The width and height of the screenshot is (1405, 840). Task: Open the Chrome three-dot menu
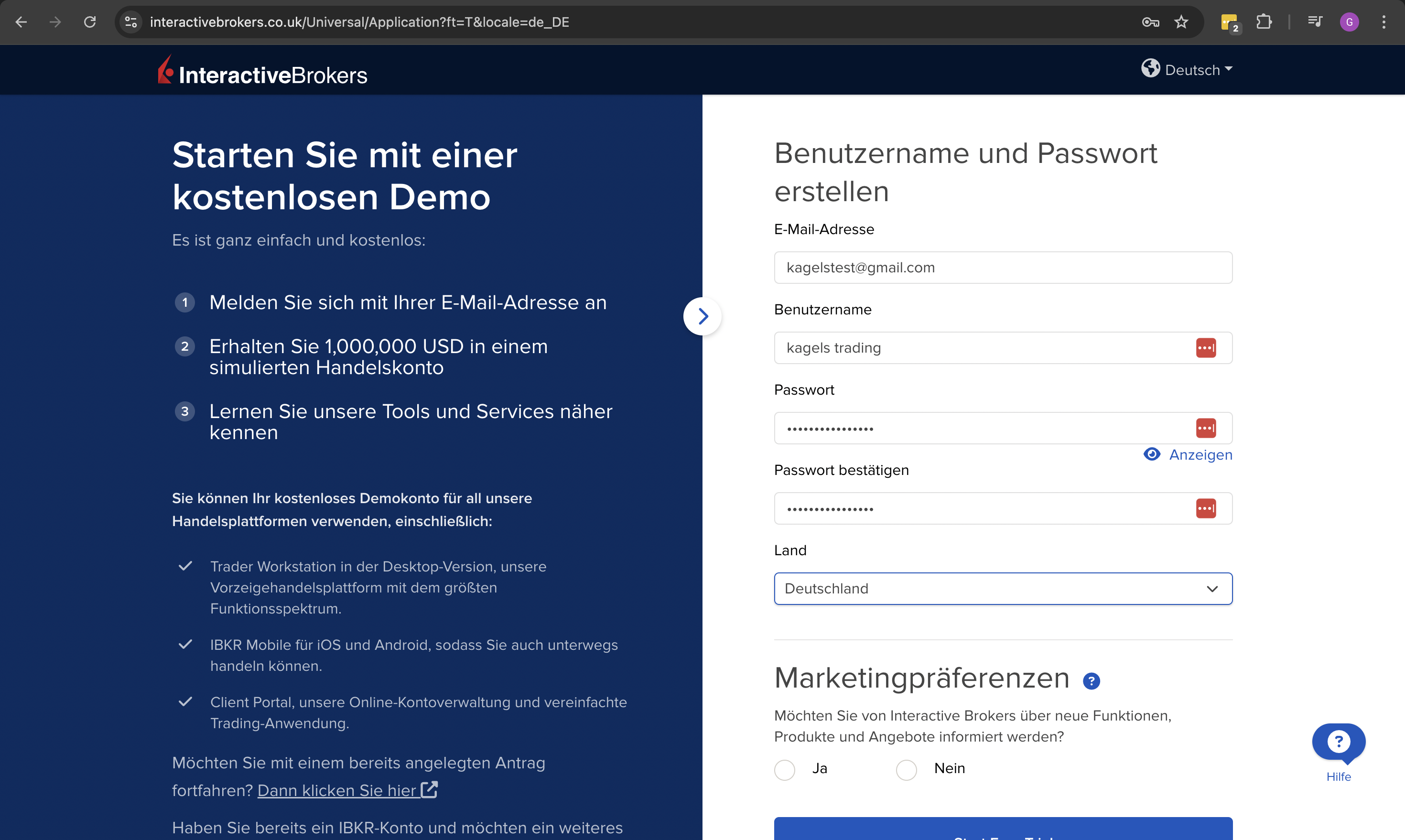click(1384, 22)
